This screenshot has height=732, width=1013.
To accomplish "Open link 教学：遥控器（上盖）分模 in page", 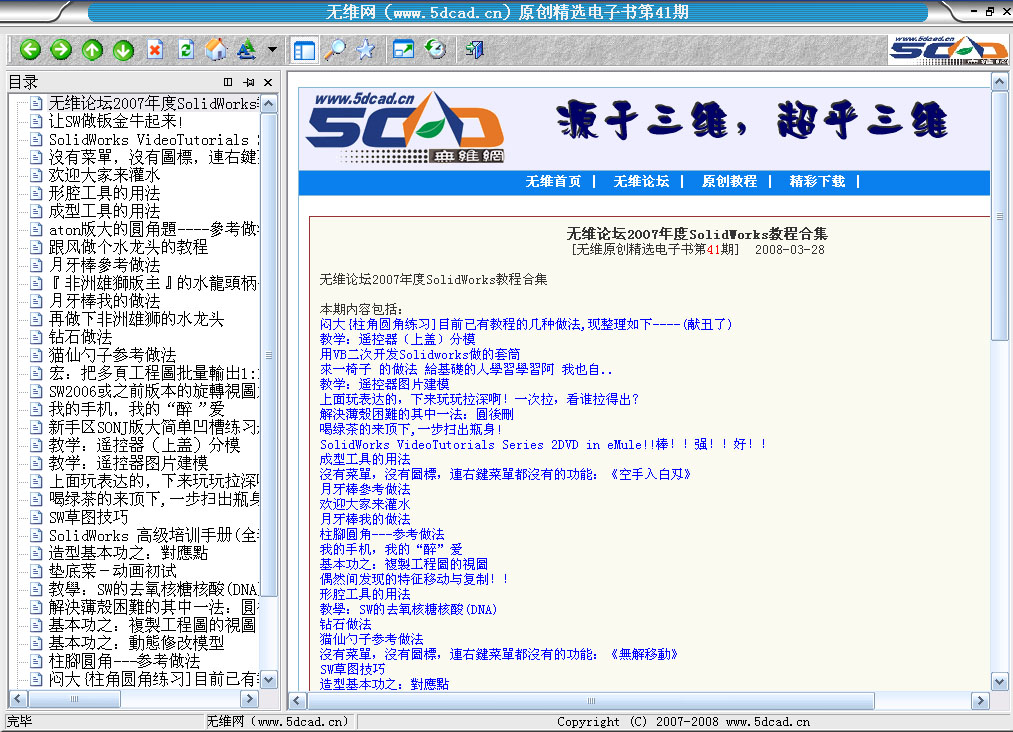I will [397, 339].
